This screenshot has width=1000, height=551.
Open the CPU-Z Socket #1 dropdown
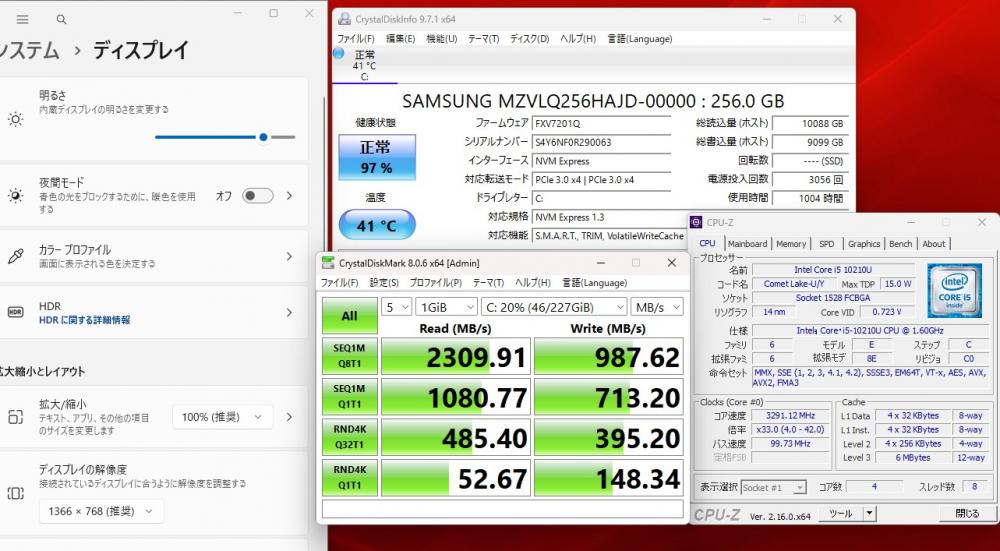[774, 487]
